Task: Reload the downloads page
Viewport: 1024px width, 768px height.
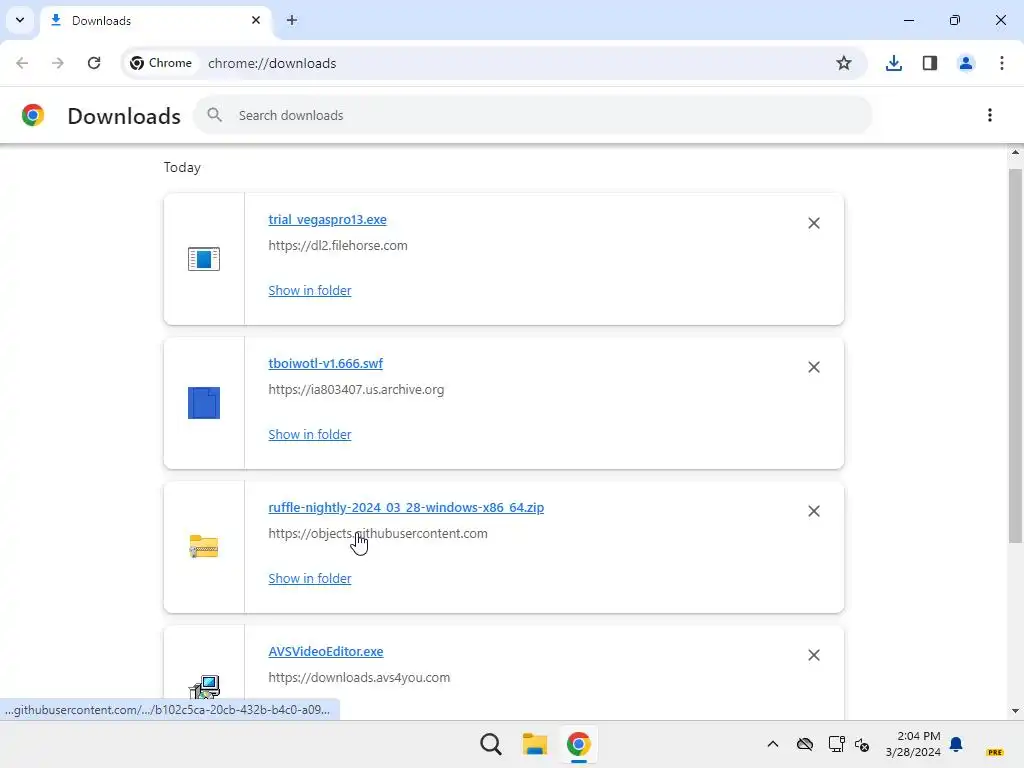Action: click(x=94, y=63)
